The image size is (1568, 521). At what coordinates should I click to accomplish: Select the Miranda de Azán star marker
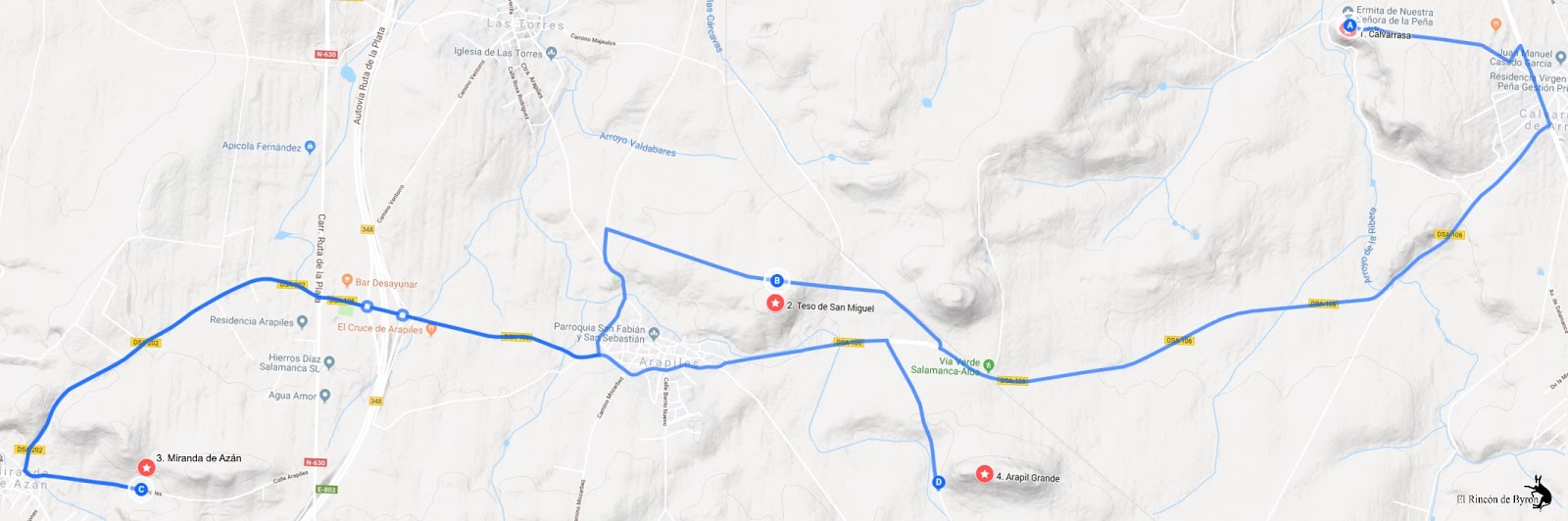146,468
